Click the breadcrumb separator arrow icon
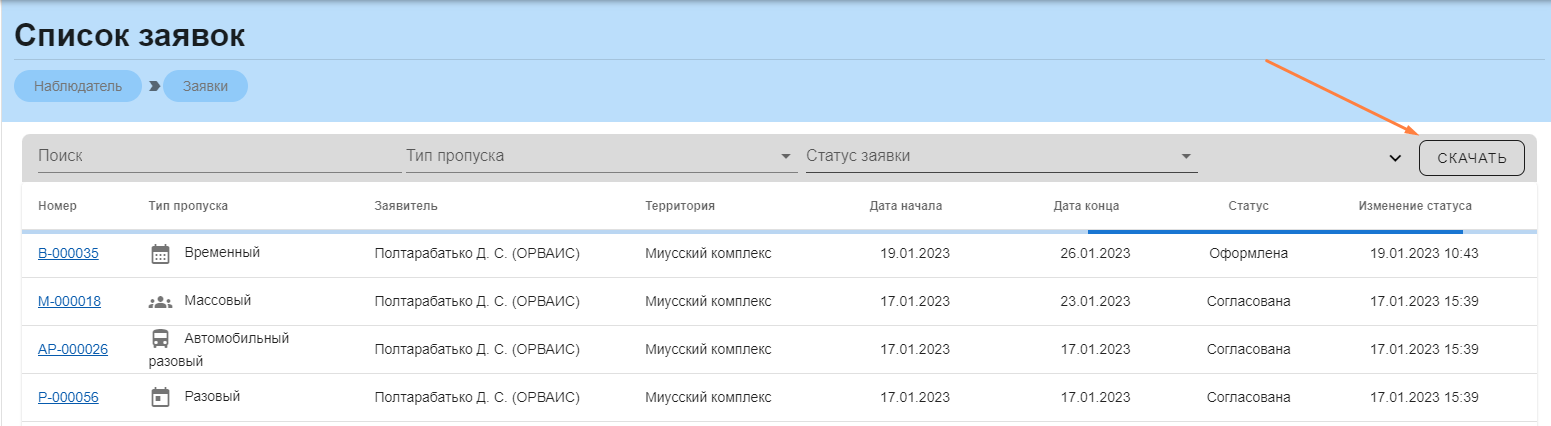 pos(154,86)
